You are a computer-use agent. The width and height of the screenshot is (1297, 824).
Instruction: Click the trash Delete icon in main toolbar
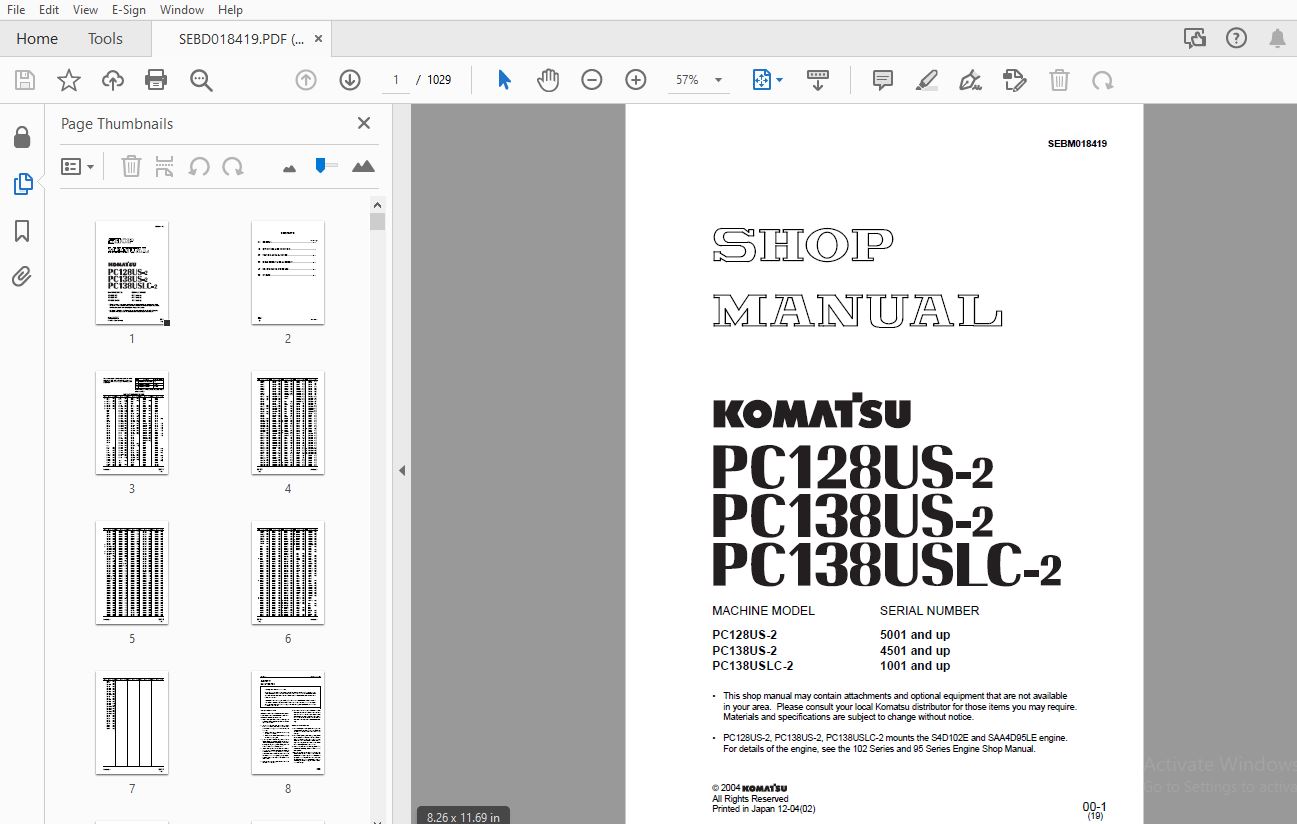1059,80
